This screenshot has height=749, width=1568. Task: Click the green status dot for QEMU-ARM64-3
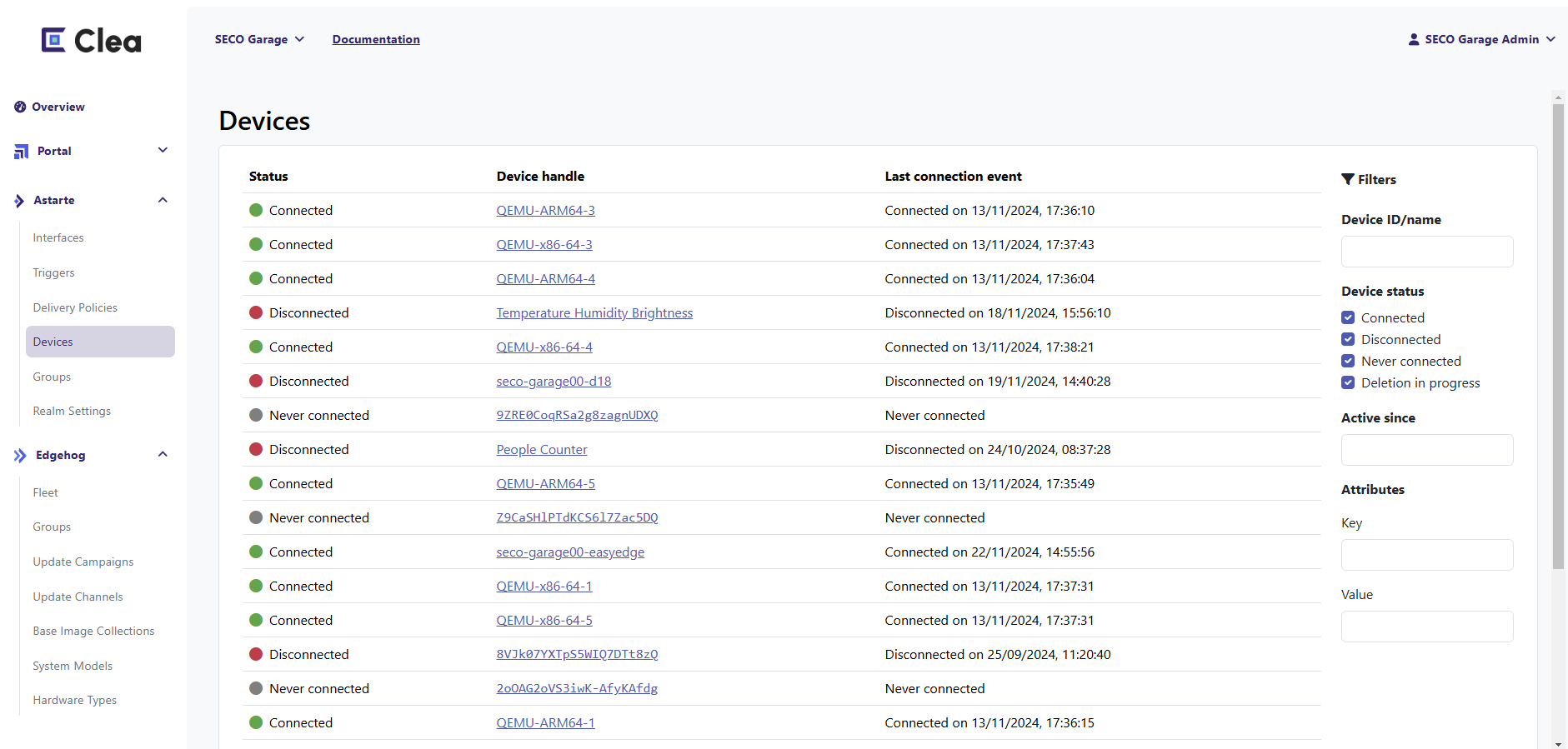[256, 210]
